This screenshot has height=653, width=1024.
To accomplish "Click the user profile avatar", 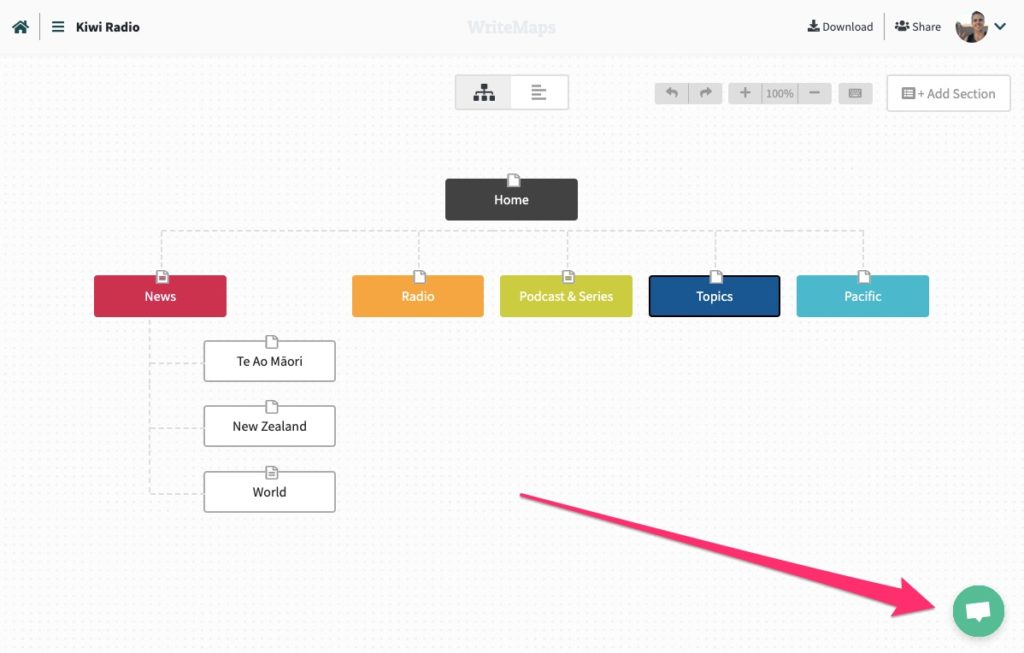I will click(x=971, y=27).
